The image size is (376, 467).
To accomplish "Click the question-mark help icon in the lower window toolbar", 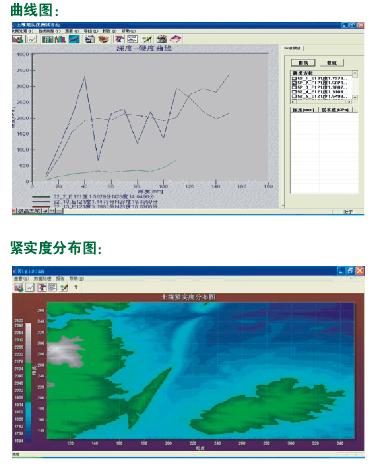I will pos(76,287).
